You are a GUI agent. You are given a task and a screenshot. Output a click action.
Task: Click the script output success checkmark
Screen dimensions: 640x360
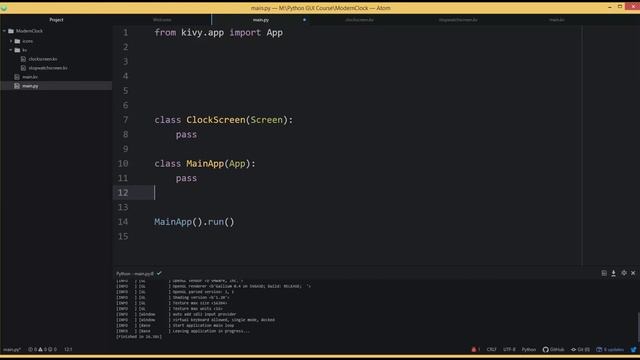[x=159, y=273]
